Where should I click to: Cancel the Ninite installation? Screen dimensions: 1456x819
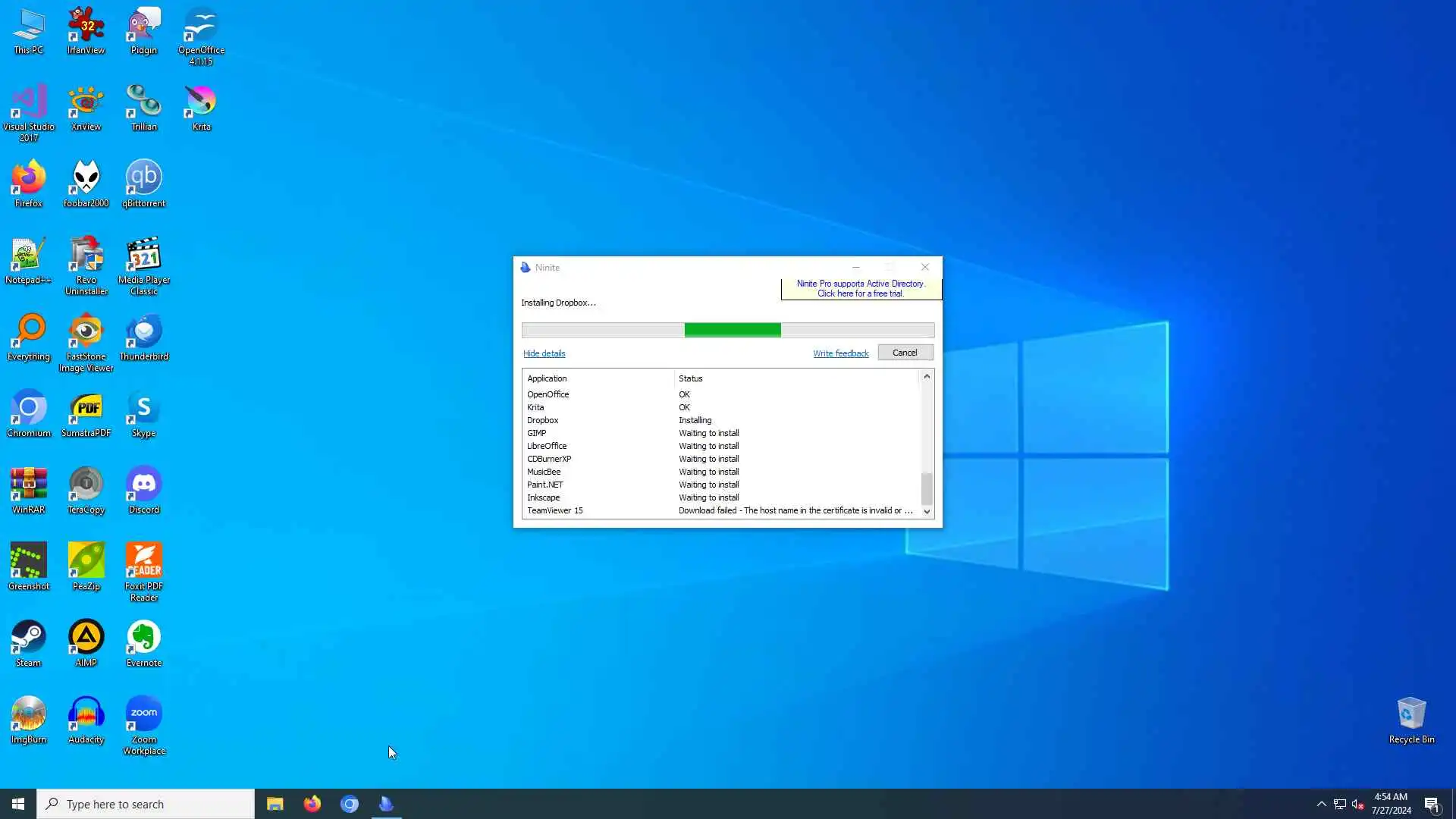click(905, 353)
